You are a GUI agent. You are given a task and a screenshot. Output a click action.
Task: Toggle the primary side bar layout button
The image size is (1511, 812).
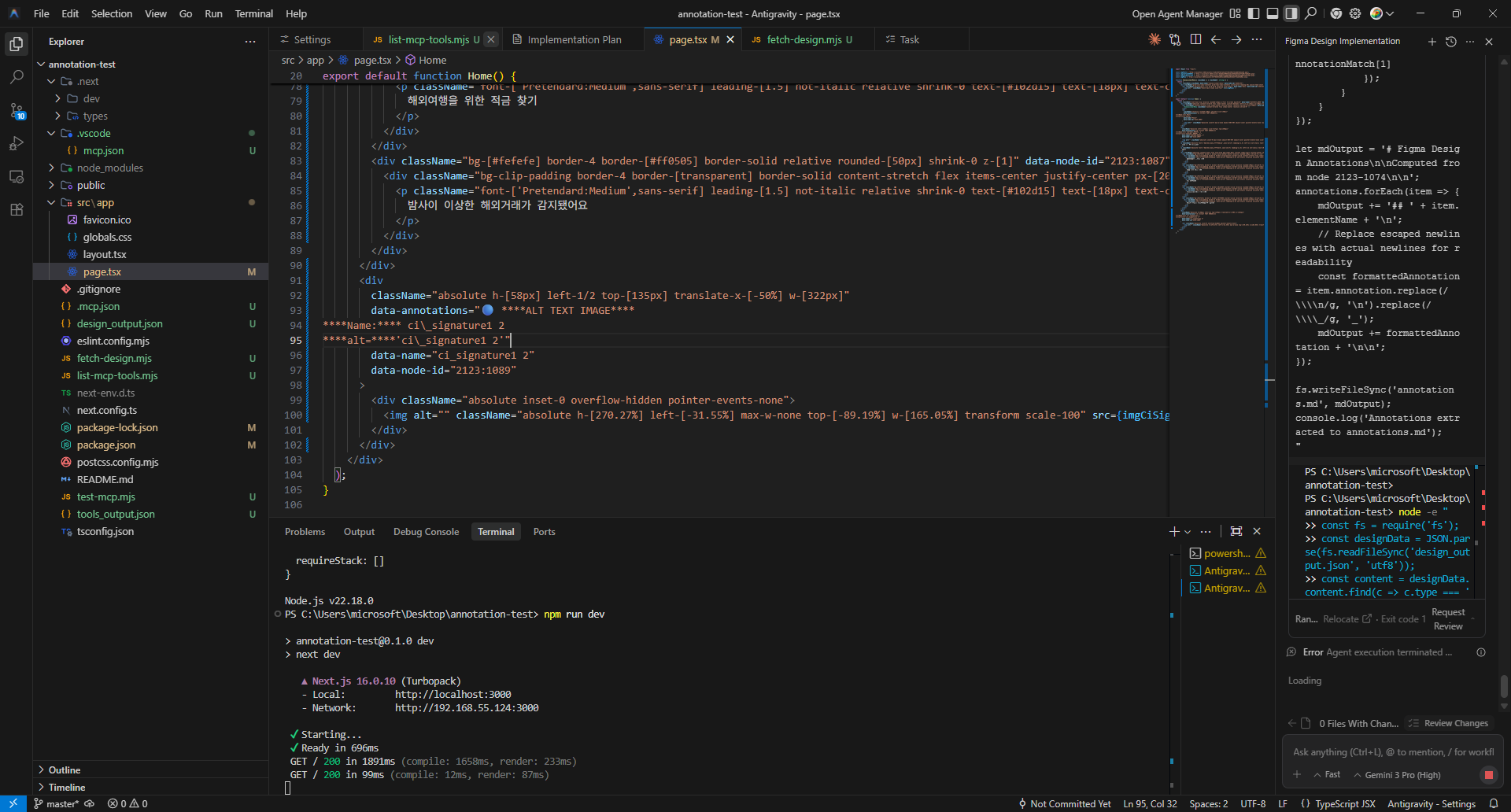pos(1254,13)
